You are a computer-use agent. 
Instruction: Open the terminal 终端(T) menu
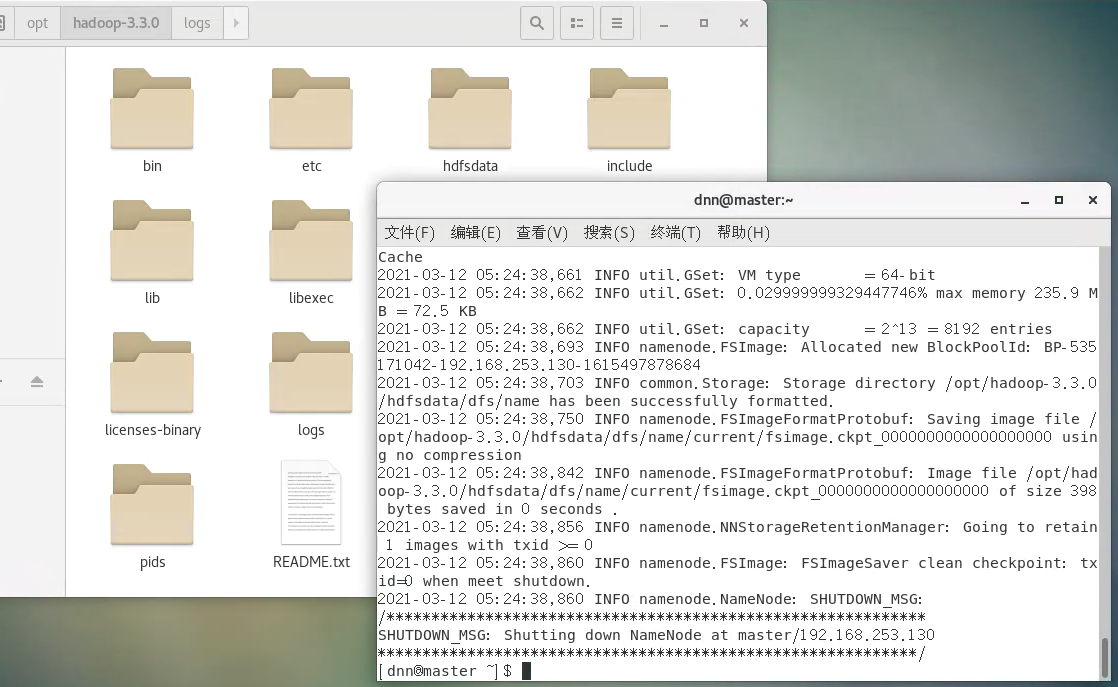(675, 232)
